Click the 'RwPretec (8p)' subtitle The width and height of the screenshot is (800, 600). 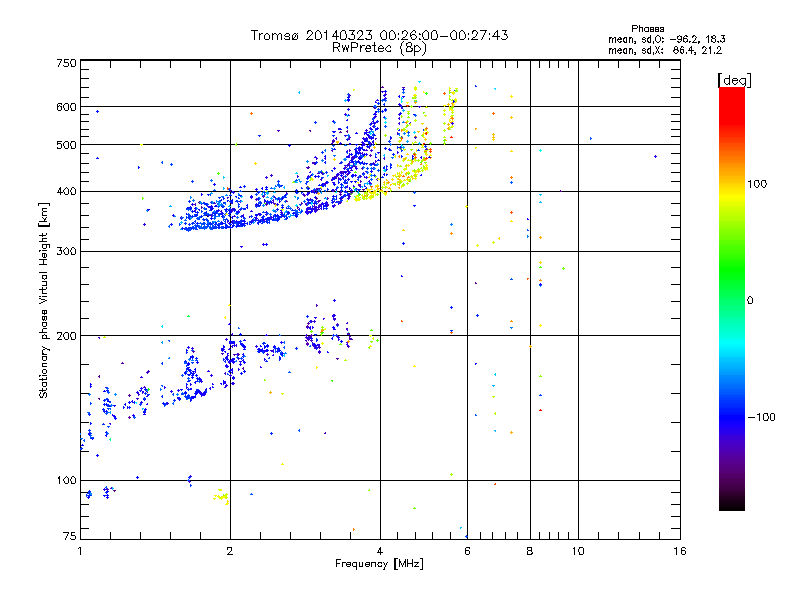[x=379, y=48]
